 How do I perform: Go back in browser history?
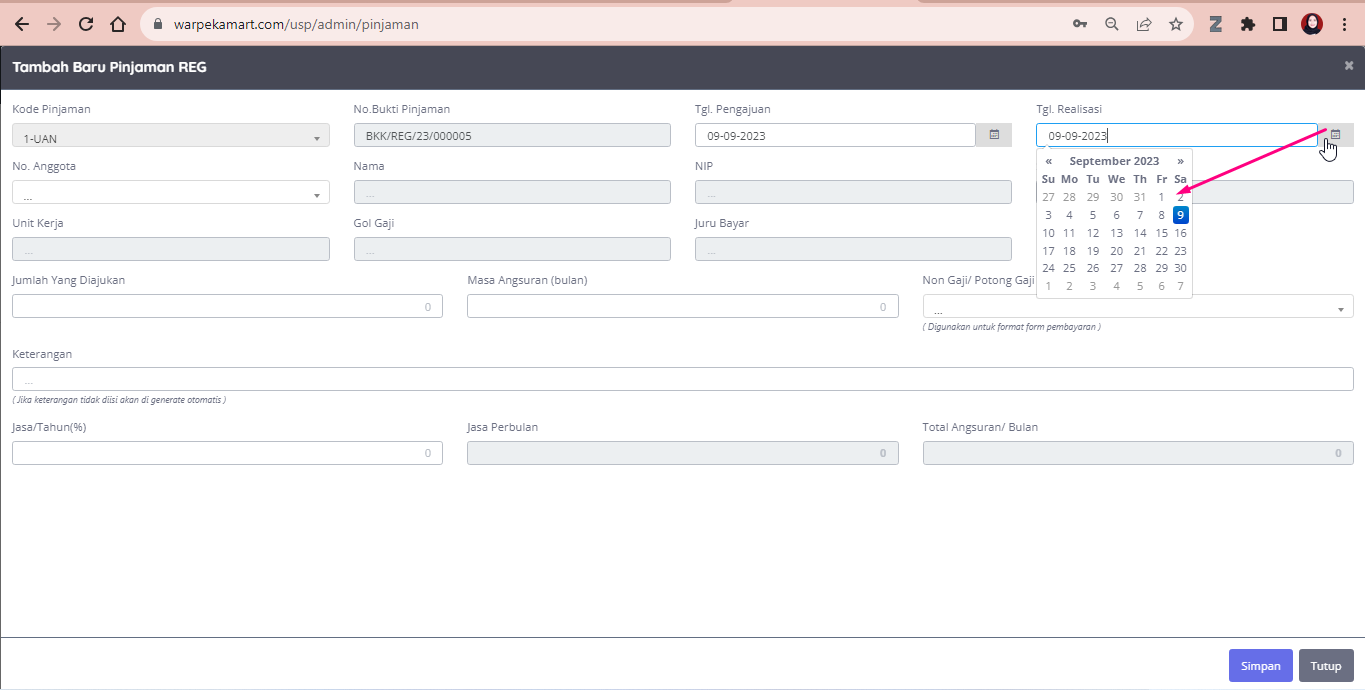click(x=22, y=24)
